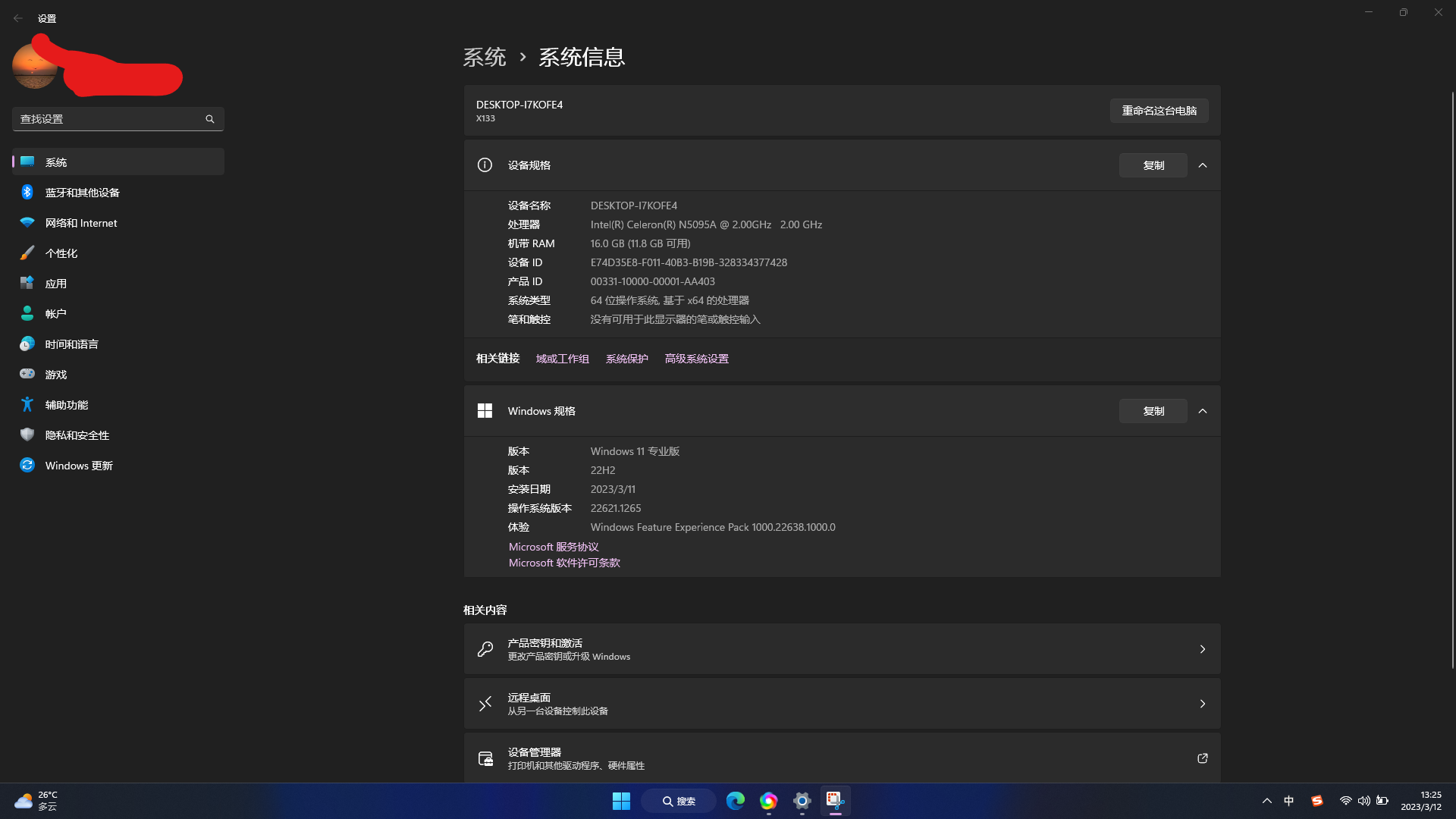Click the 操作系统版本 value 22621.1265
This screenshot has height=819, width=1456.
coord(616,508)
